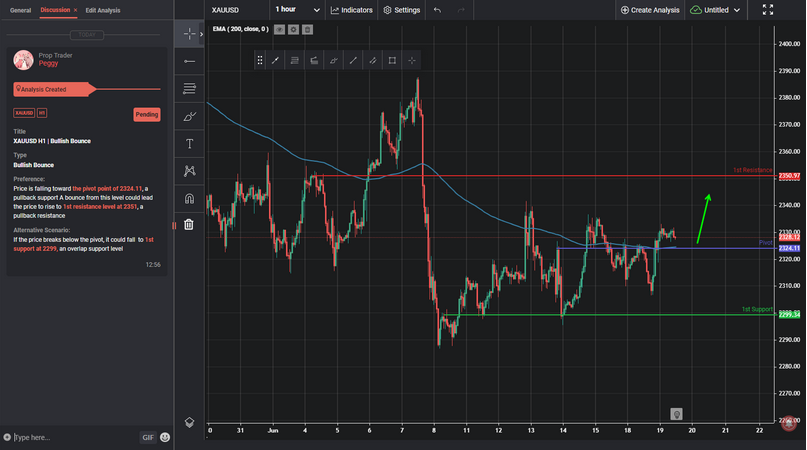This screenshot has height=450, width=807.
Task: Choose the rectangle shape tool
Action: pyautogui.click(x=392, y=60)
